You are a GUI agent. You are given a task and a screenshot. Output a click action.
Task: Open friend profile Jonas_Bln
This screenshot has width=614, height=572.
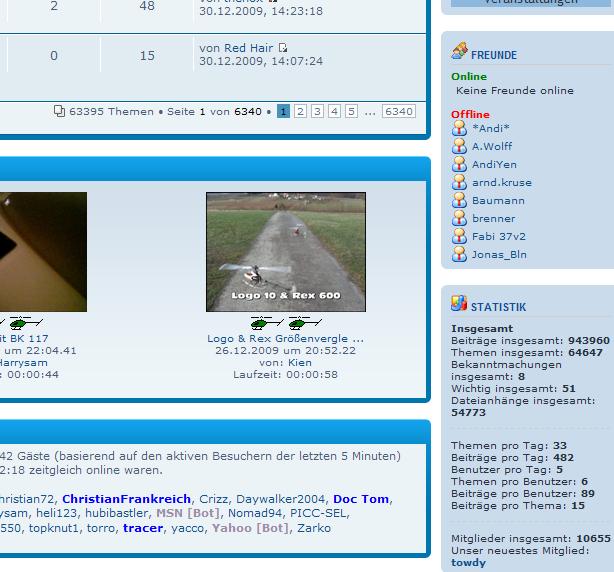499,254
